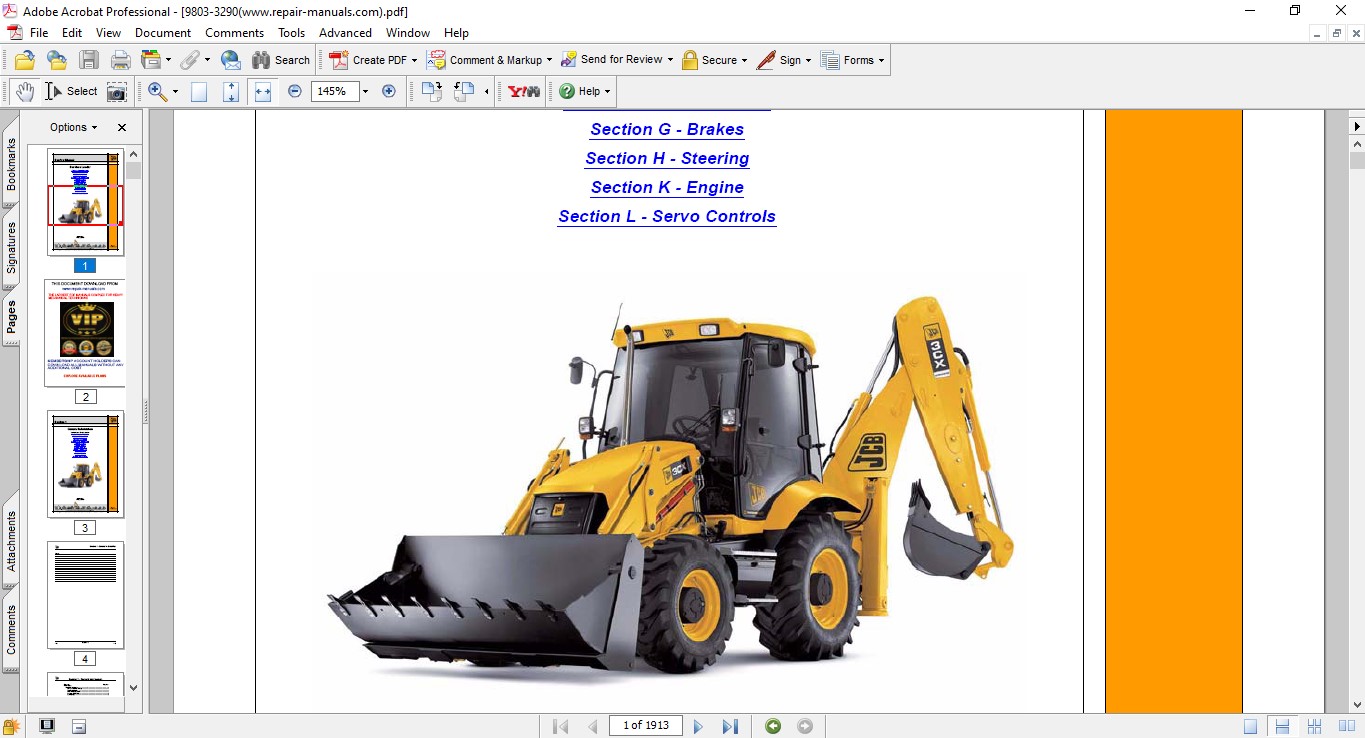This screenshot has width=1365, height=738.
Task: Select the Snapshot camera tool
Action: click(117, 92)
